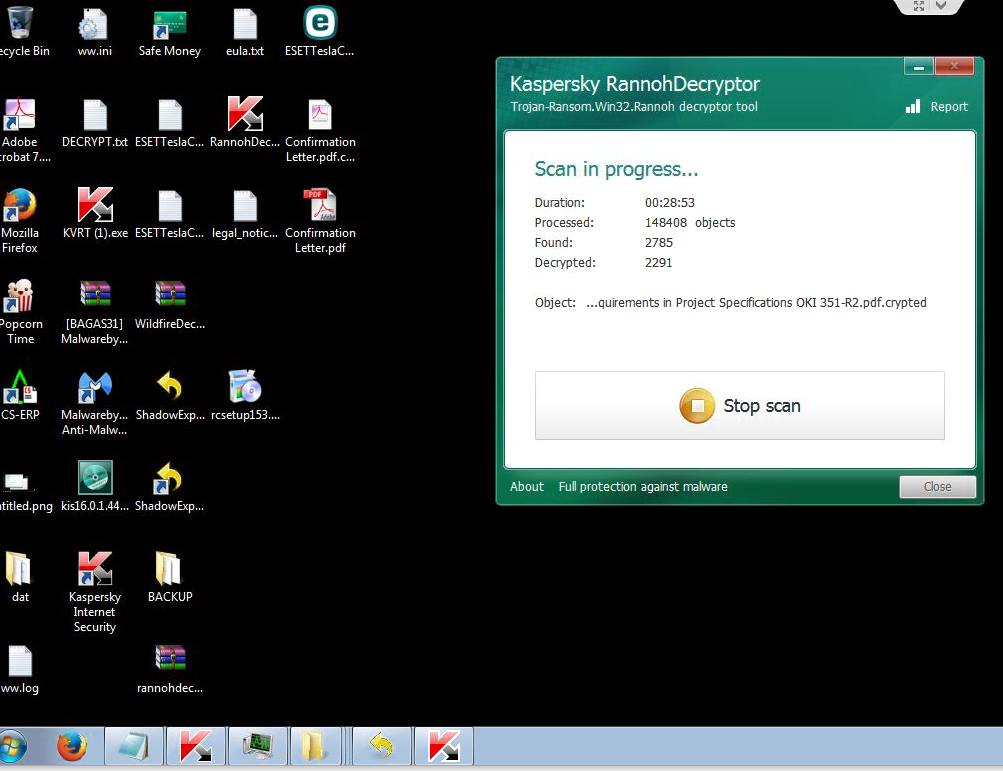This screenshot has height=771, width=1003.
Task: Open the Safe Money shortcut
Action: pyautogui.click(x=170, y=31)
